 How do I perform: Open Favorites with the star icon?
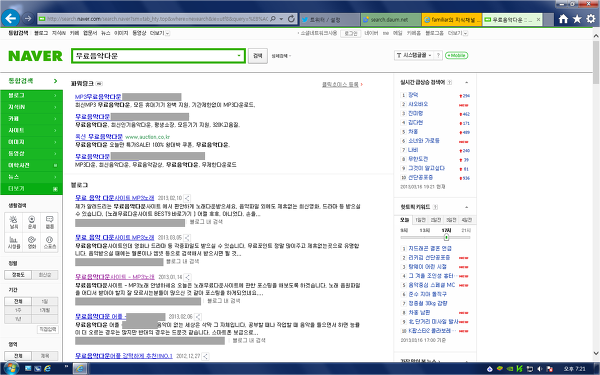coord(577,19)
